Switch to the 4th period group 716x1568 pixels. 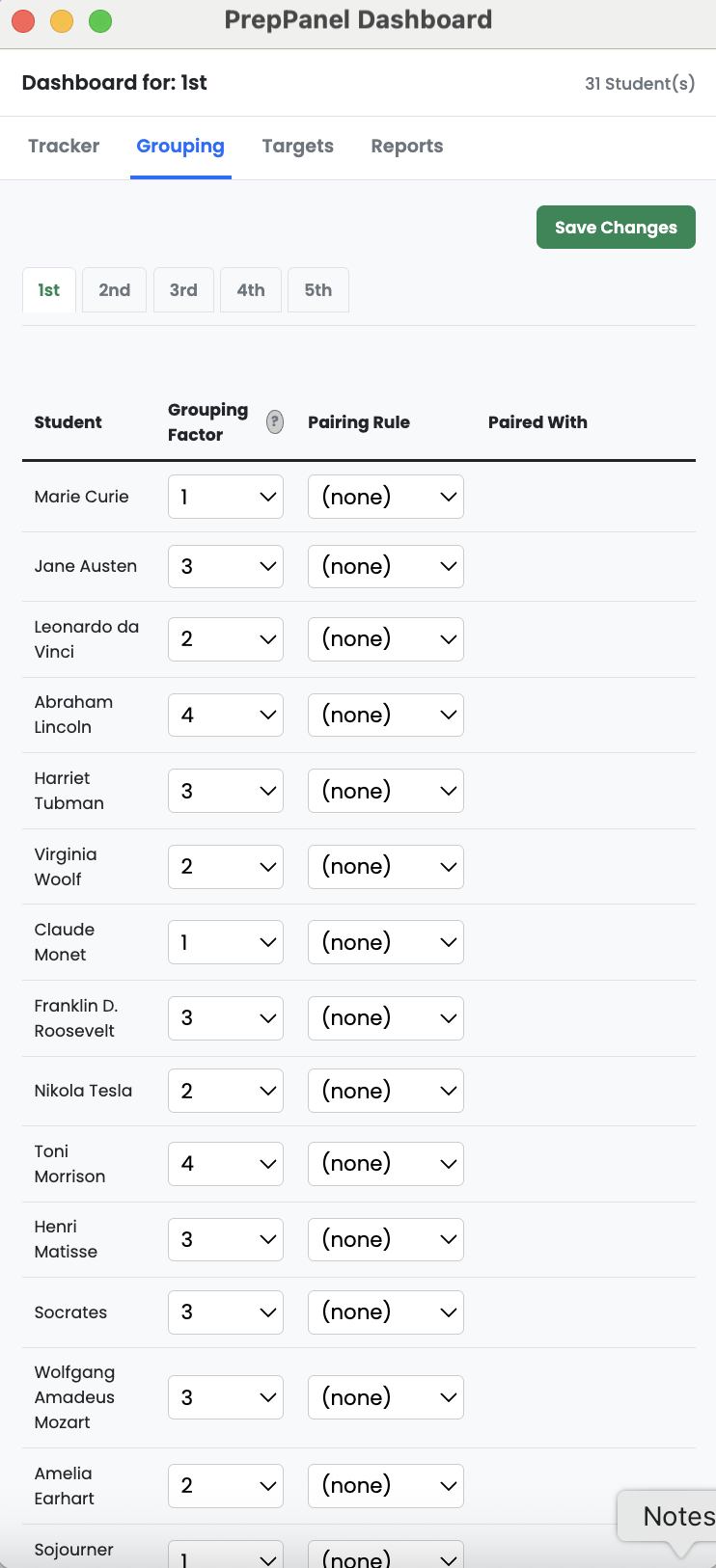point(250,289)
